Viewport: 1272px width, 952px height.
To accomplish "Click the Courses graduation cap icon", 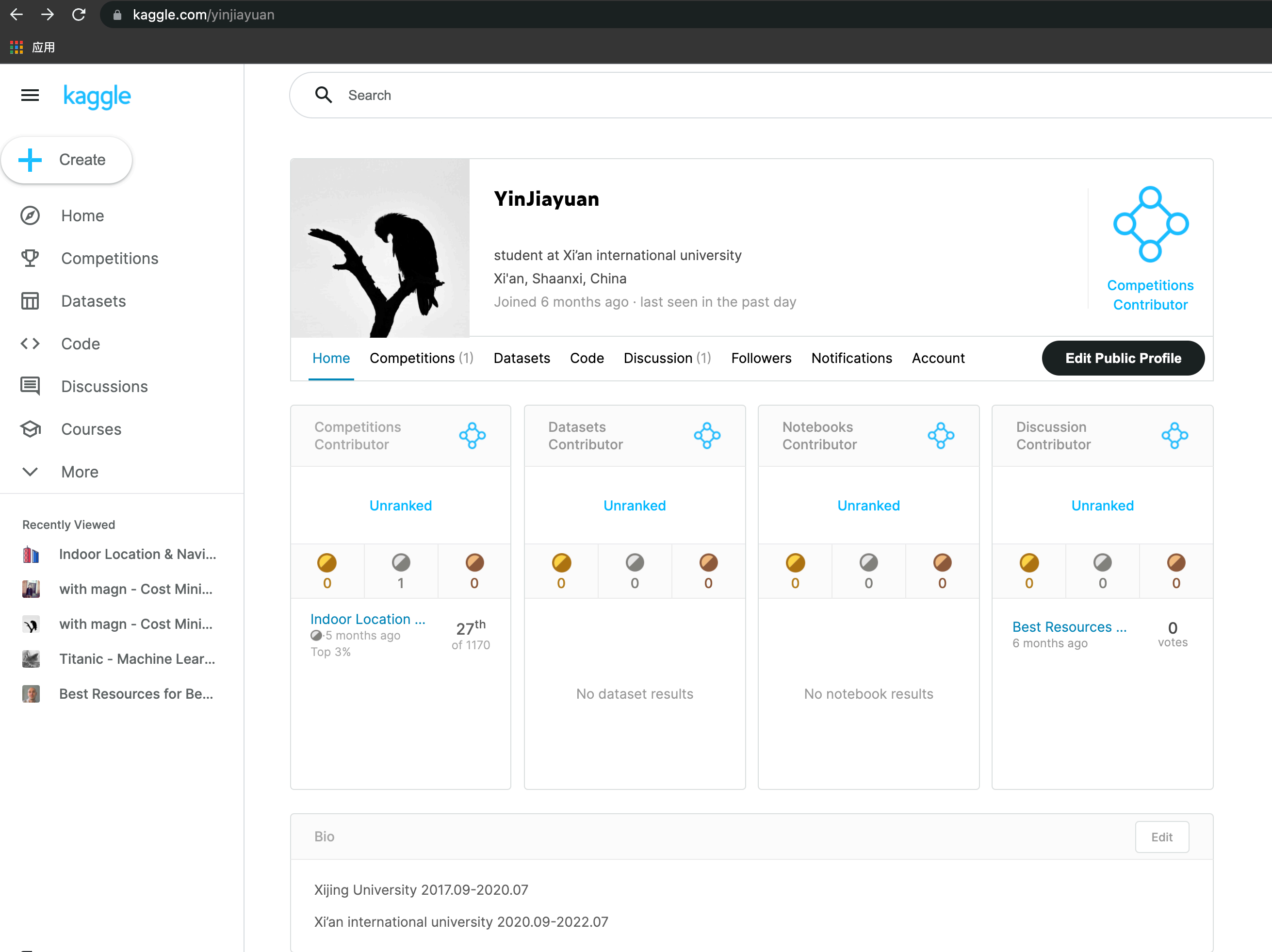I will click(x=30, y=429).
